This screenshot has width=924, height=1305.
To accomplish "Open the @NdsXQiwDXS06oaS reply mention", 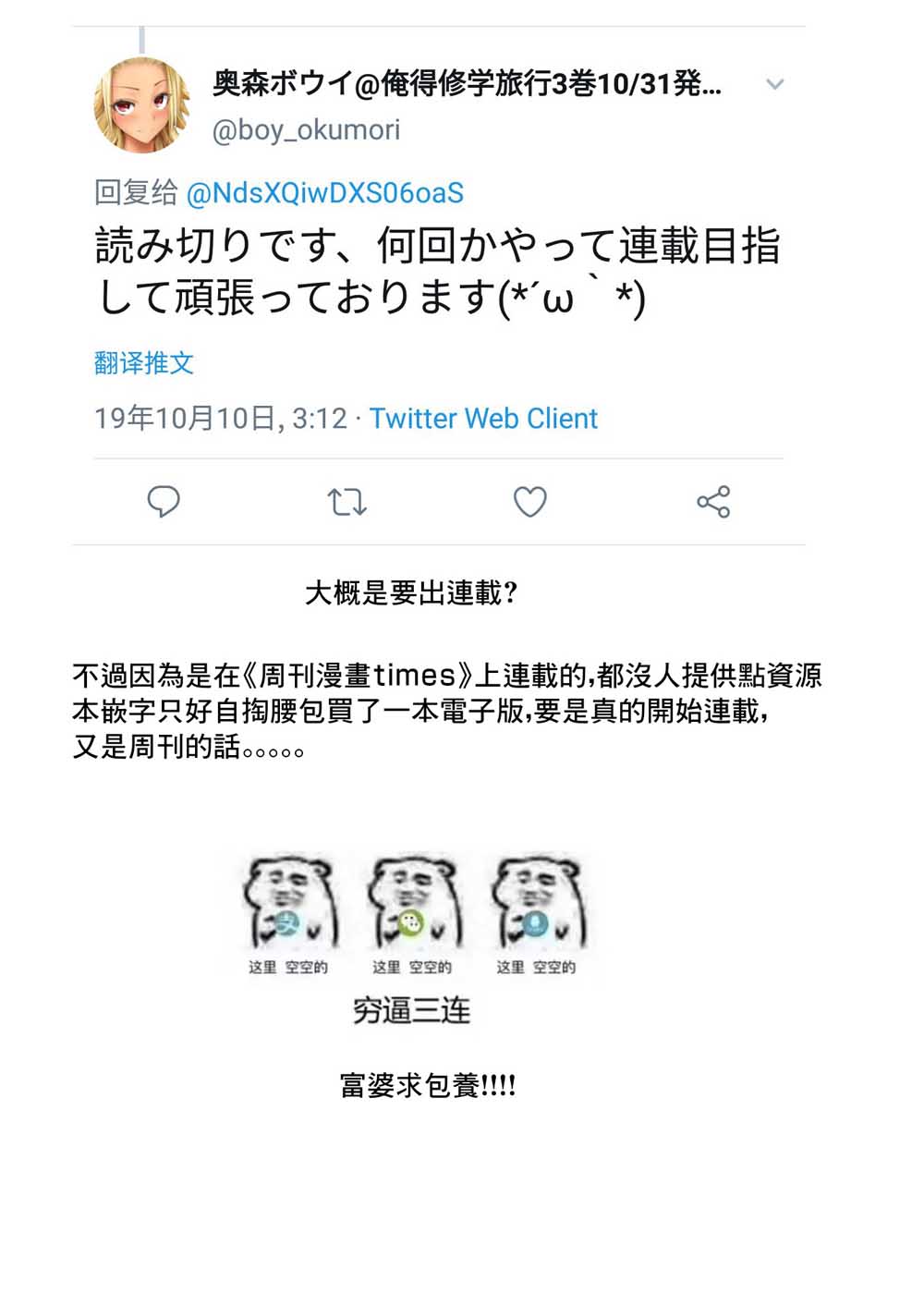I will [325, 193].
